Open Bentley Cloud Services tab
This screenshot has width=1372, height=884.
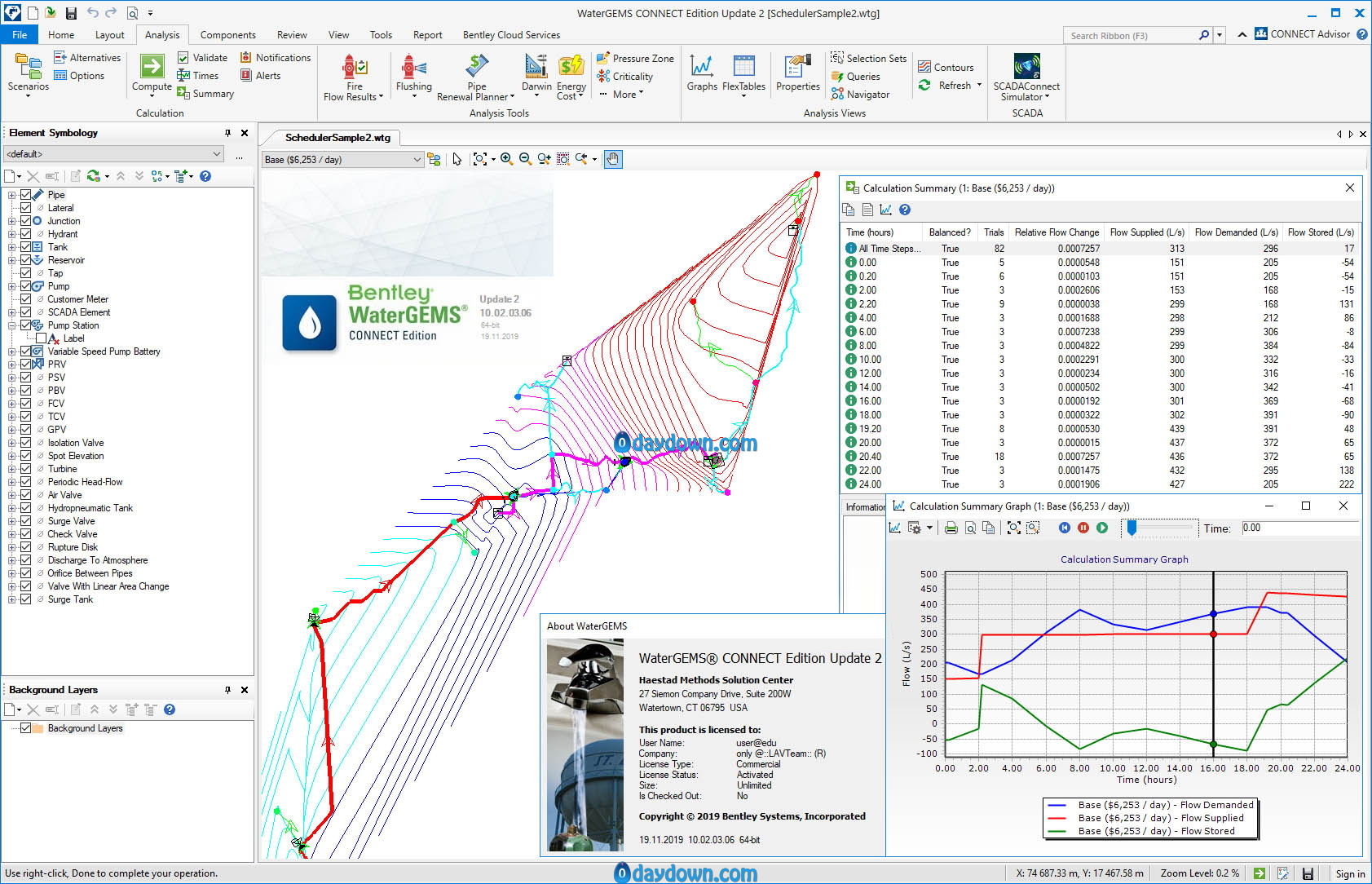click(511, 35)
